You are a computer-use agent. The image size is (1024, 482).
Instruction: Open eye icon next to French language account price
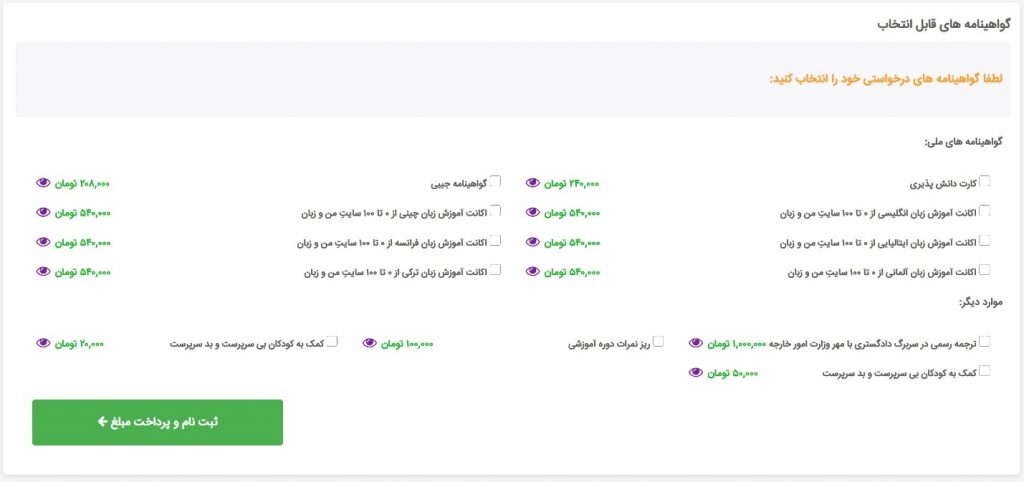click(42, 242)
